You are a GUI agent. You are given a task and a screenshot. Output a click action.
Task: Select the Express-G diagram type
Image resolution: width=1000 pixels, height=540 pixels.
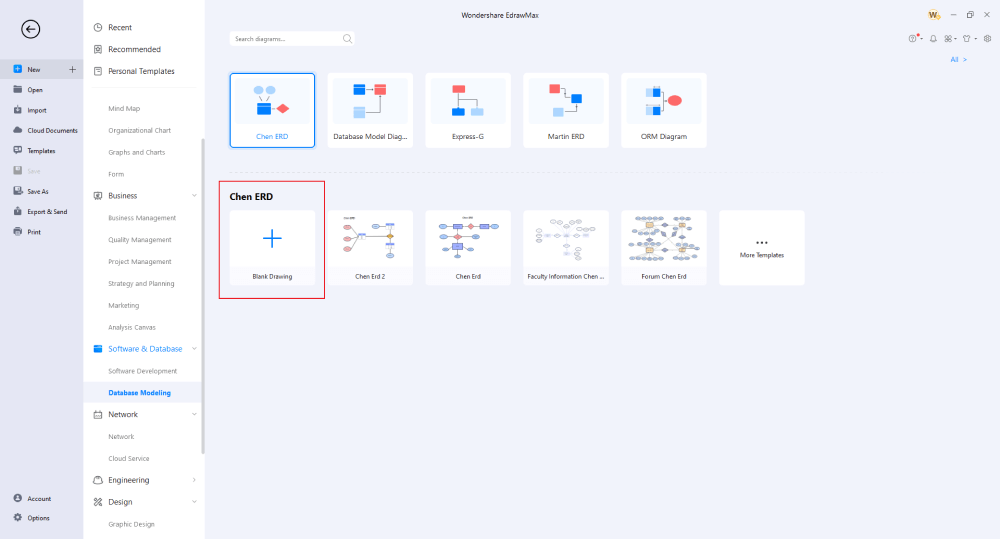(468, 110)
